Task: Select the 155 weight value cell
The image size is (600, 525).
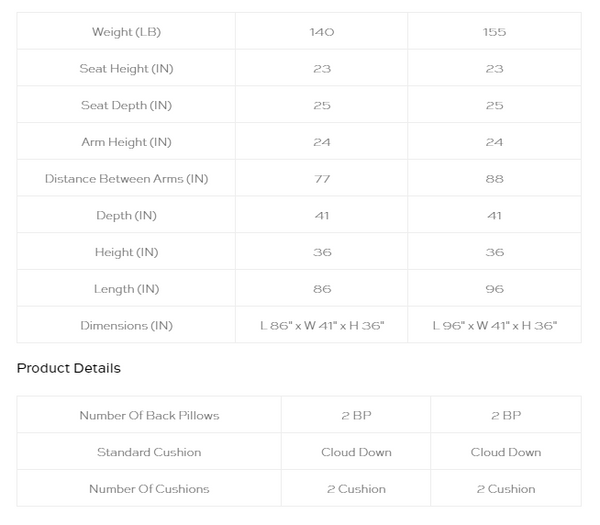Action: [494, 32]
